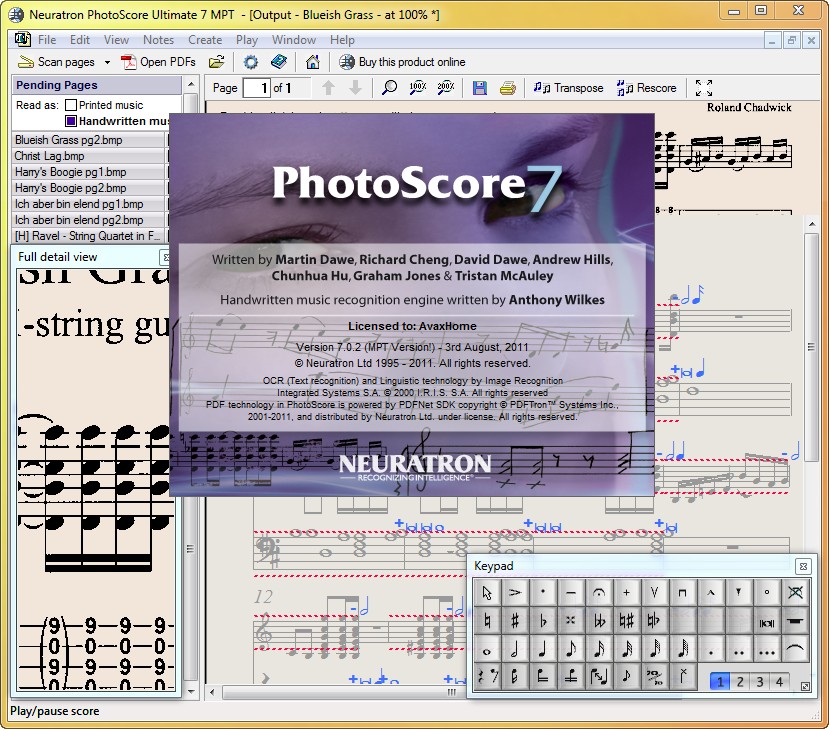Select Harry's Boogie pg2.bmp pending page
The height and width of the screenshot is (729, 829).
tap(88, 188)
